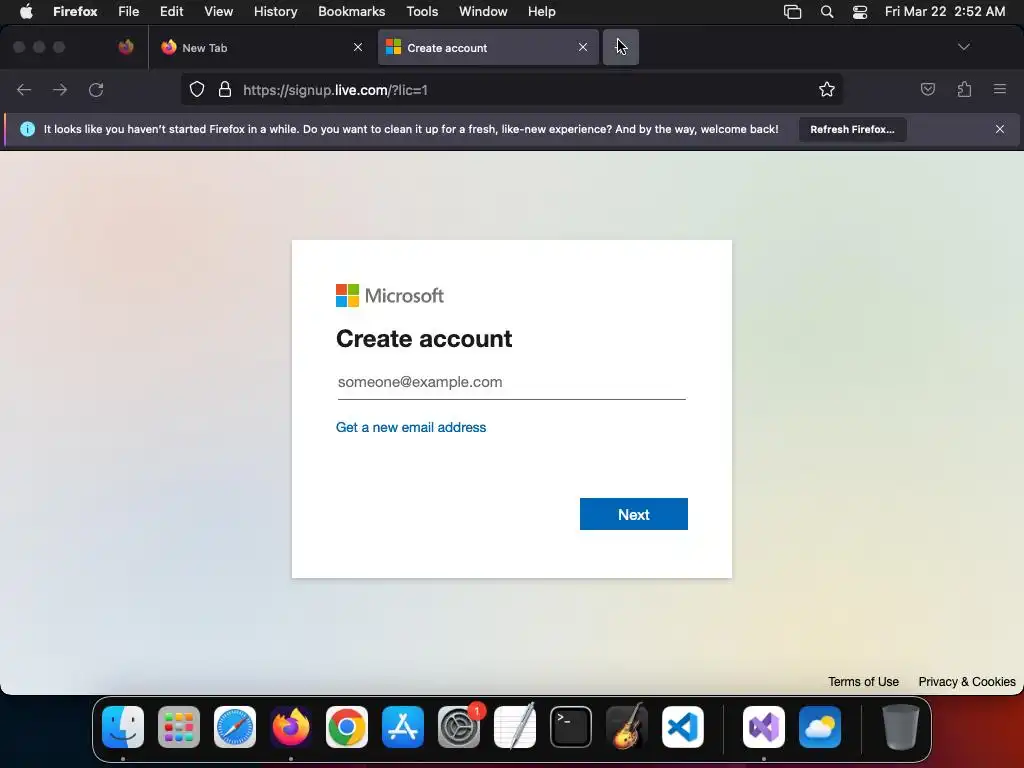Open the Weather app from the Dock
This screenshot has height=768, width=1024.
820,727
